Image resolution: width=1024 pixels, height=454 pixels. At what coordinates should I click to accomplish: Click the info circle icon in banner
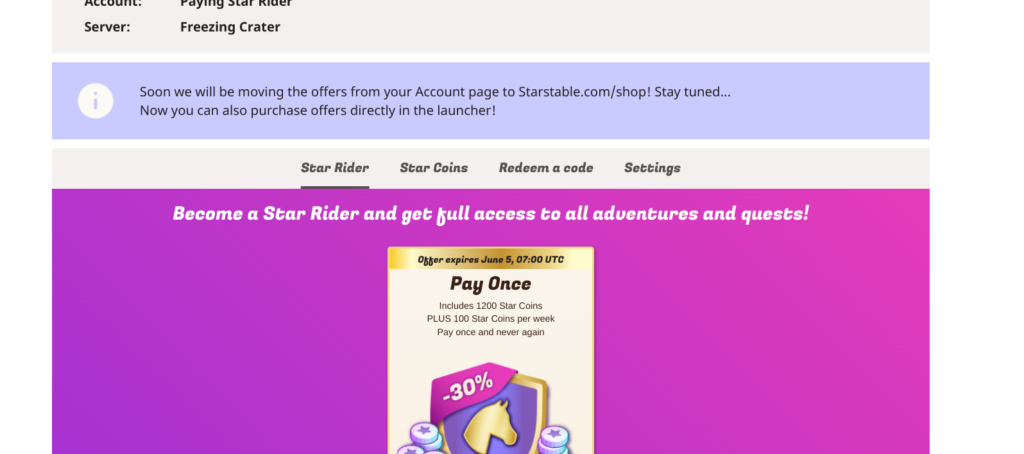(95, 101)
